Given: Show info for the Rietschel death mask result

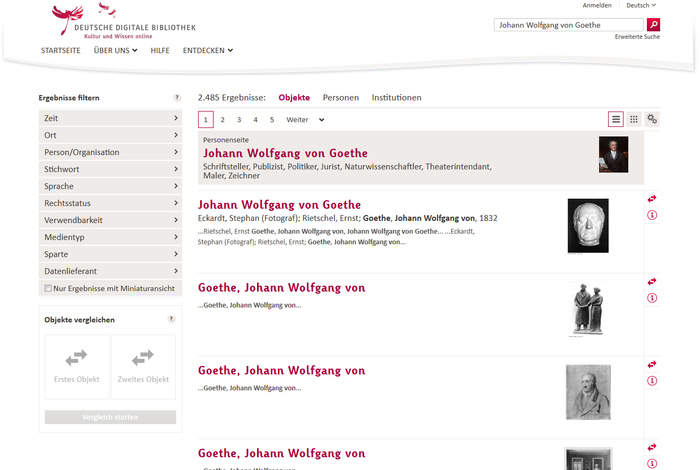Looking at the screenshot, I should (x=652, y=215).
